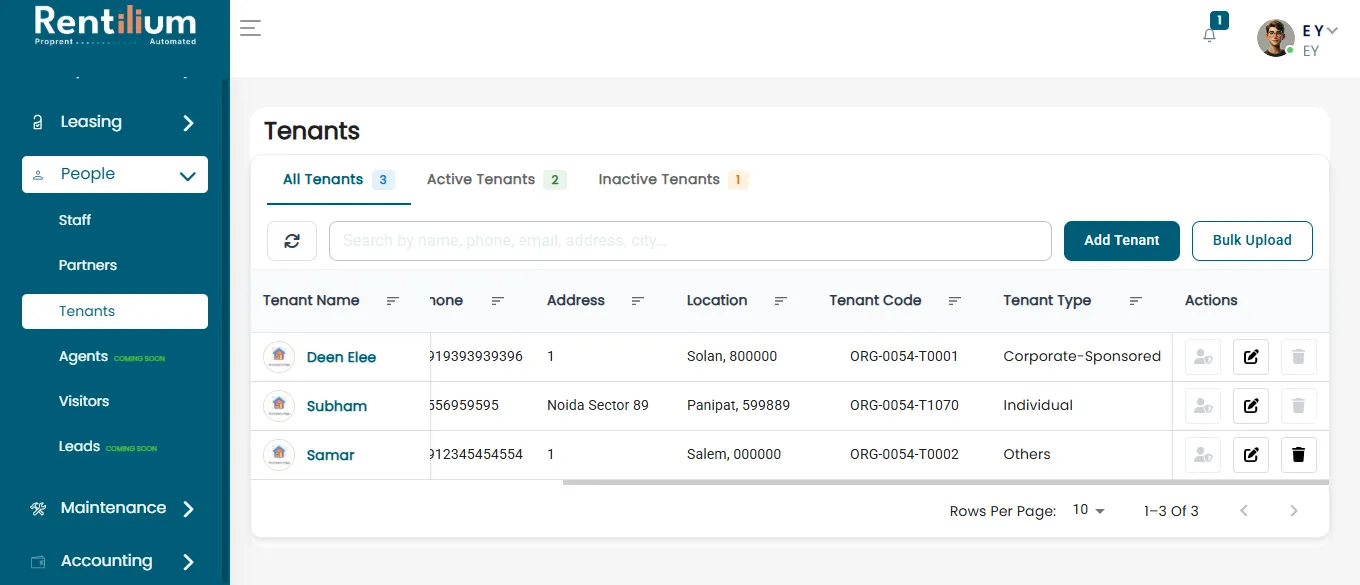Screen dimensions: 1360x585
Task: Delete tenant Samar
Action: pos(1298,455)
